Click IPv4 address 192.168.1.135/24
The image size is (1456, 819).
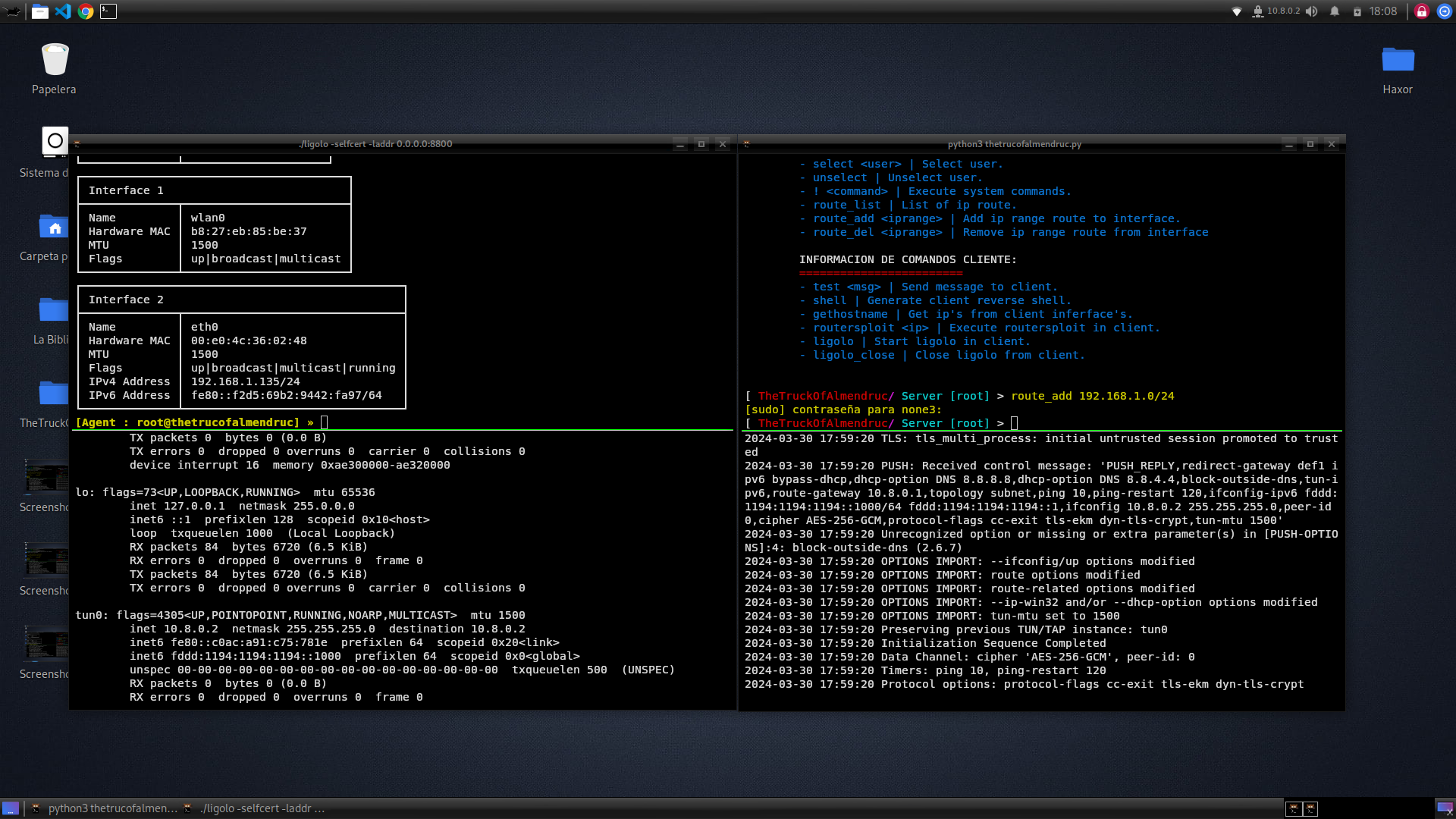[245, 381]
